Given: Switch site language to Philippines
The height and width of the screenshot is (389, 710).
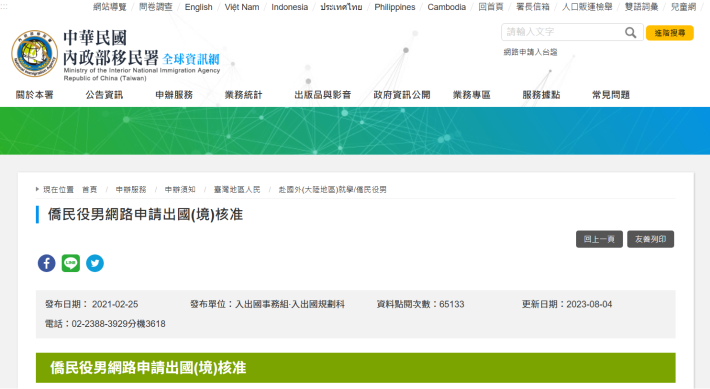Looking at the screenshot, I should [395, 7].
